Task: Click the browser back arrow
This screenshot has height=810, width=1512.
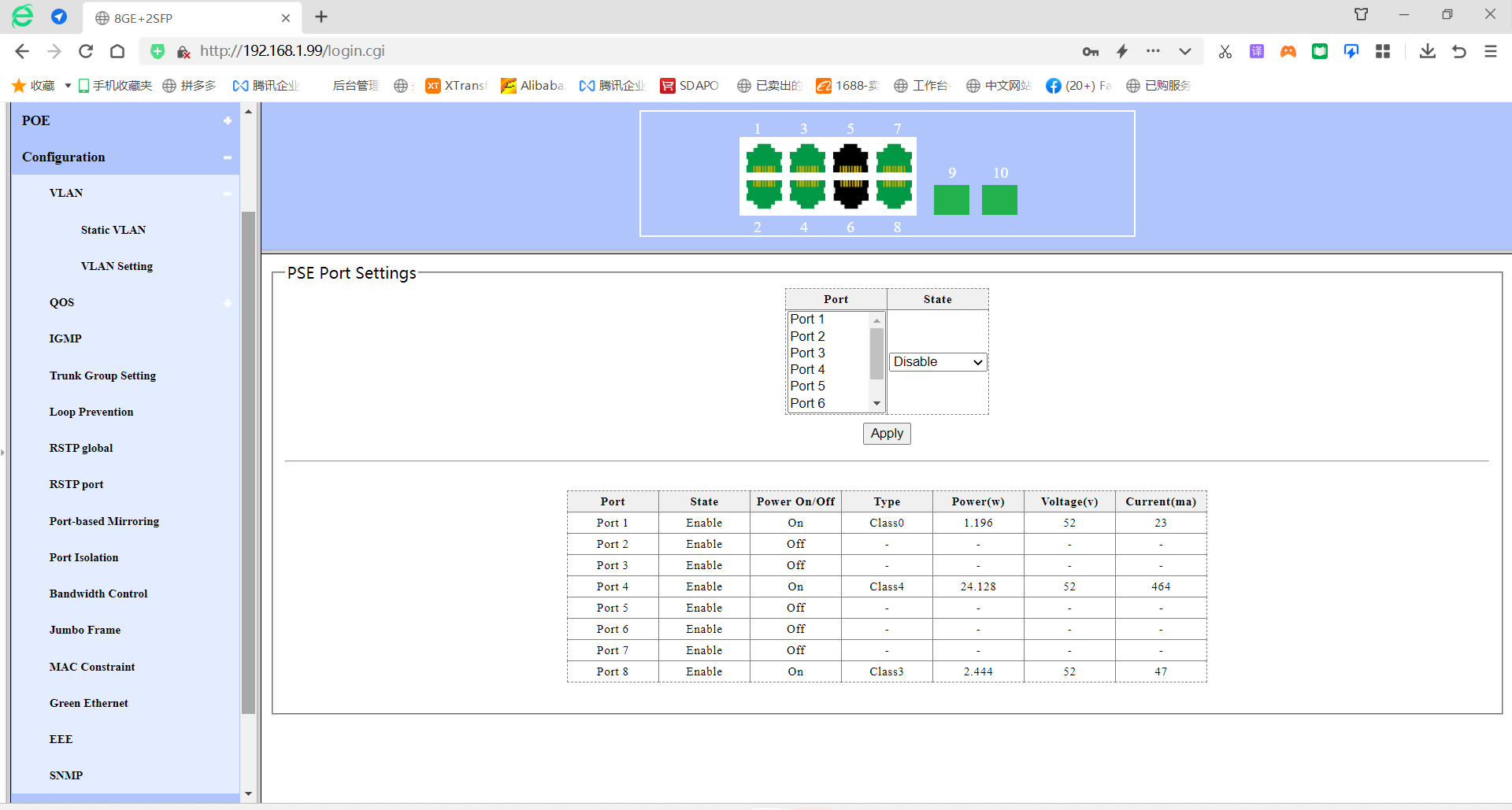Action: coord(22,51)
